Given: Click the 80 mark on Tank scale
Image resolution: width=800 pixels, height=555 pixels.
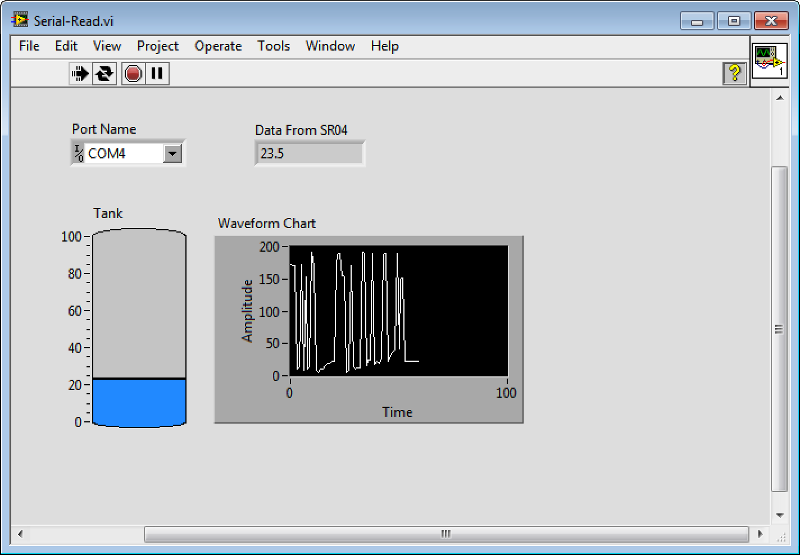Looking at the screenshot, I should pyautogui.click(x=75, y=274).
